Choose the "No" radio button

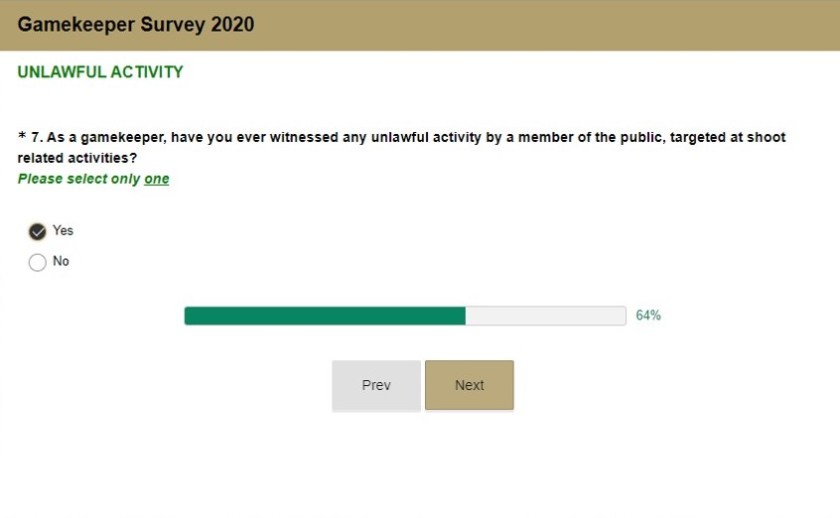tap(38, 263)
